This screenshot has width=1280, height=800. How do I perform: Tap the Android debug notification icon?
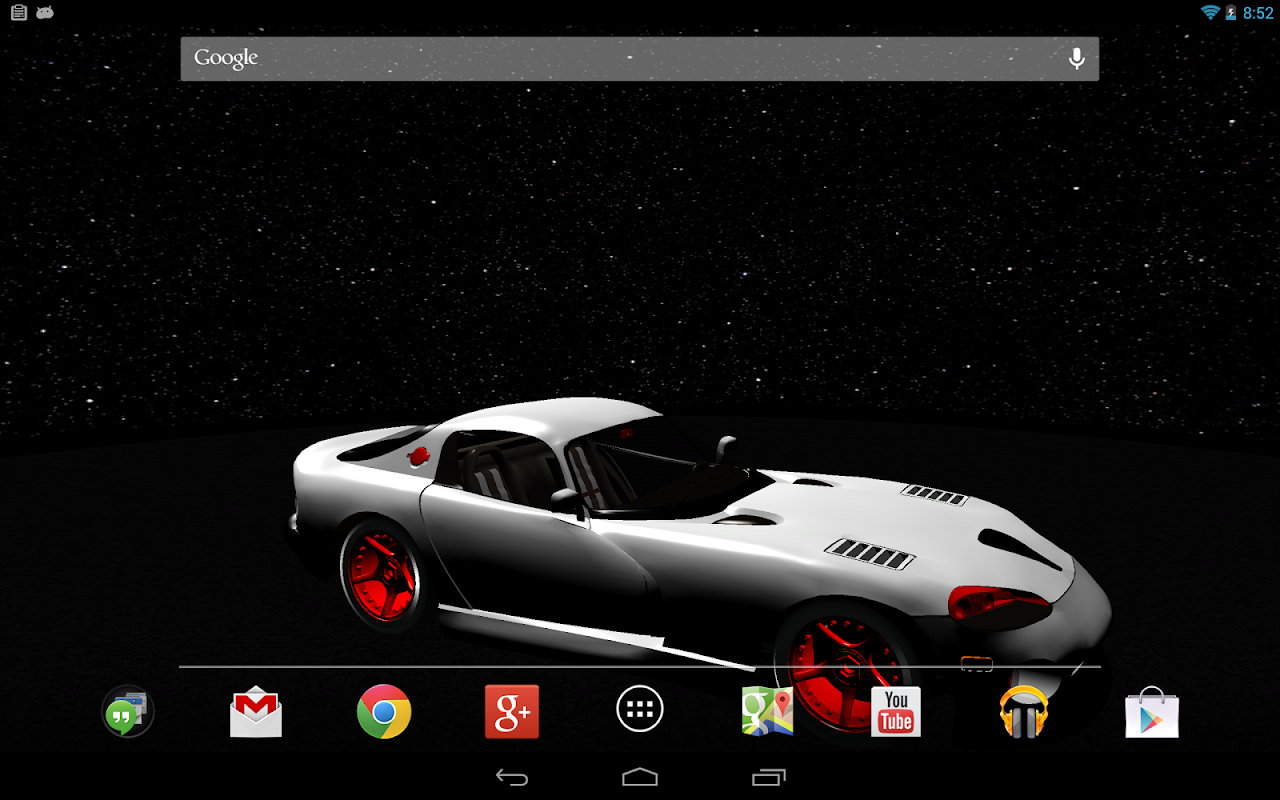[45, 12]
